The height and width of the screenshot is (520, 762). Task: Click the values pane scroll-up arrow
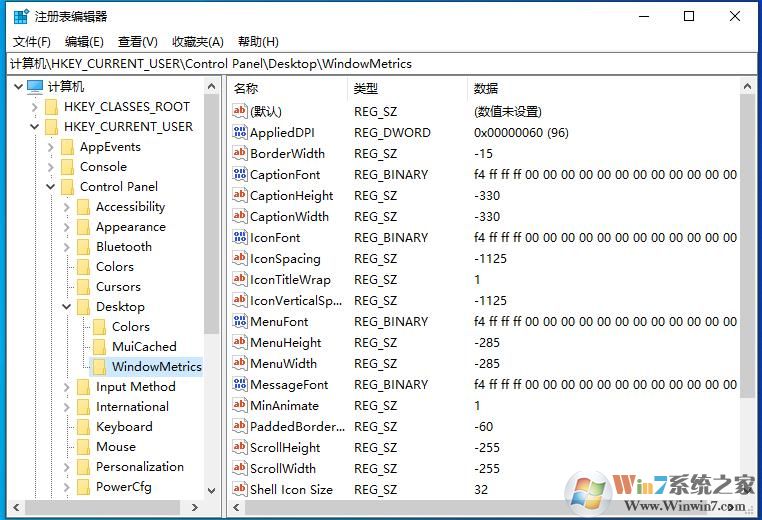click(x=747, y=87)
